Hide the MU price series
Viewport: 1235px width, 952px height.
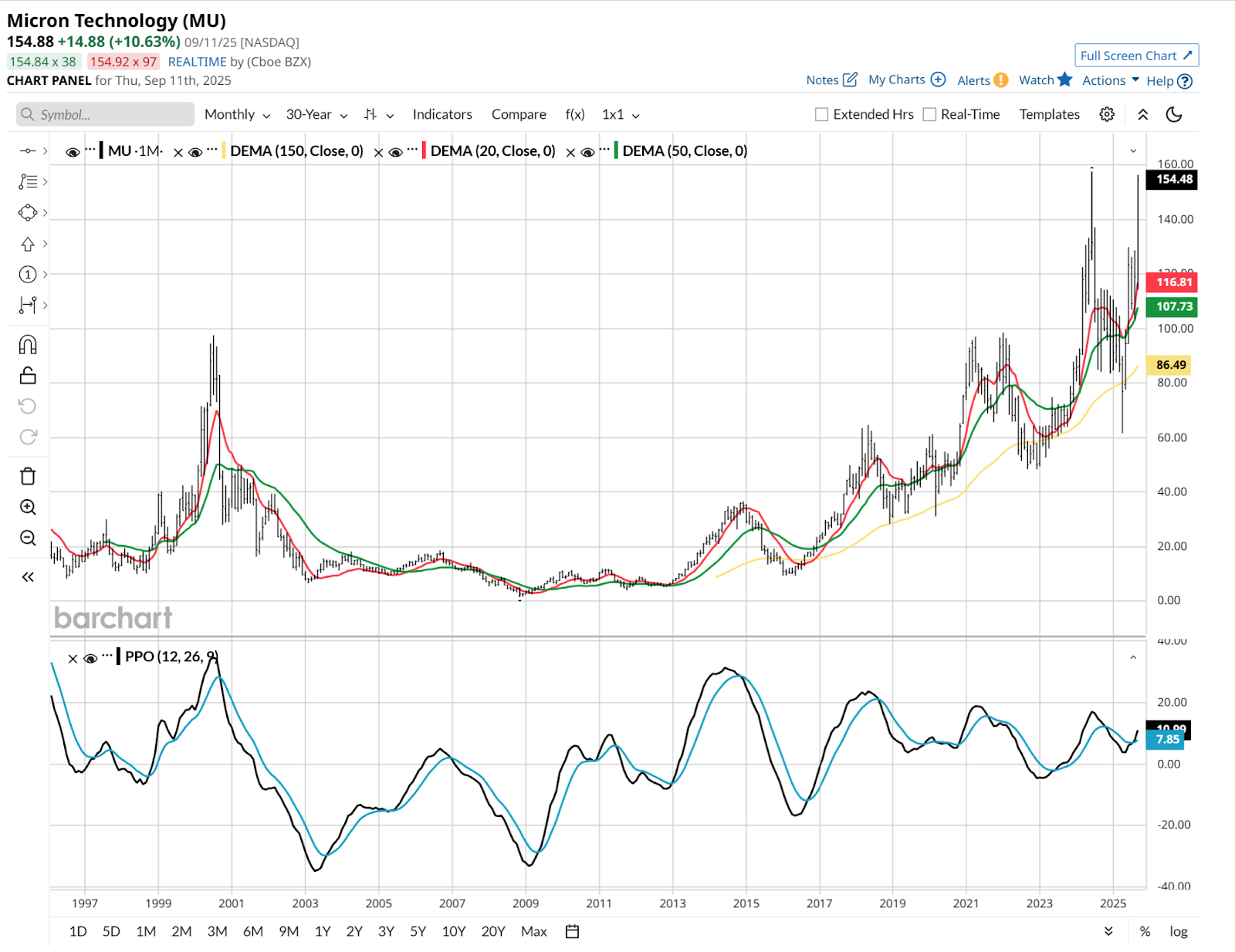click(73, 152)
